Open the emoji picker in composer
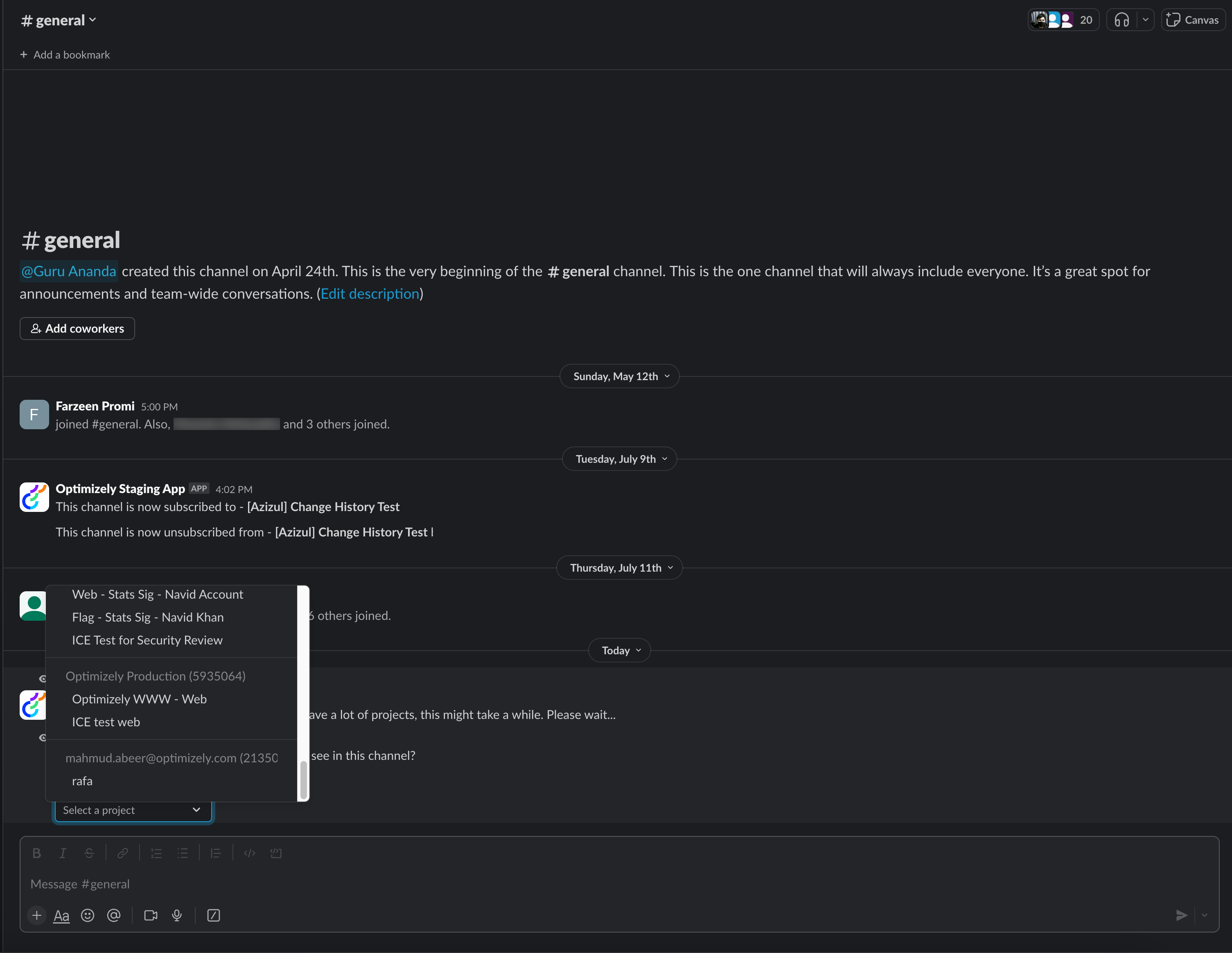 [x=88, y=915]
